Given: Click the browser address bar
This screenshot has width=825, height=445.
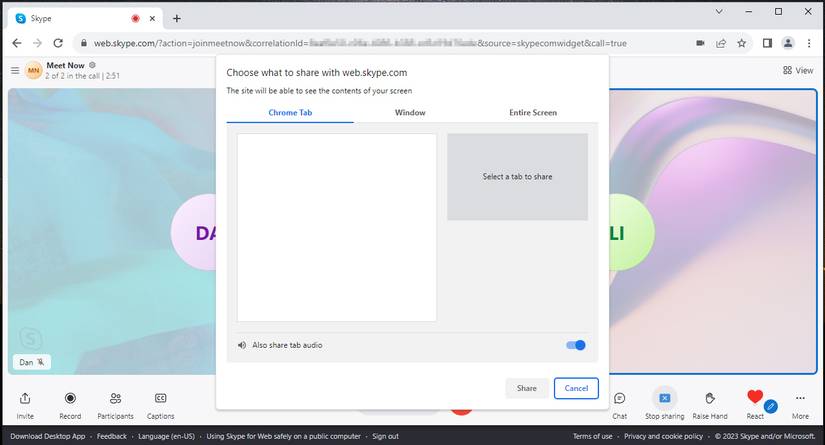Looking at the screenshot, I should [380, 43].
